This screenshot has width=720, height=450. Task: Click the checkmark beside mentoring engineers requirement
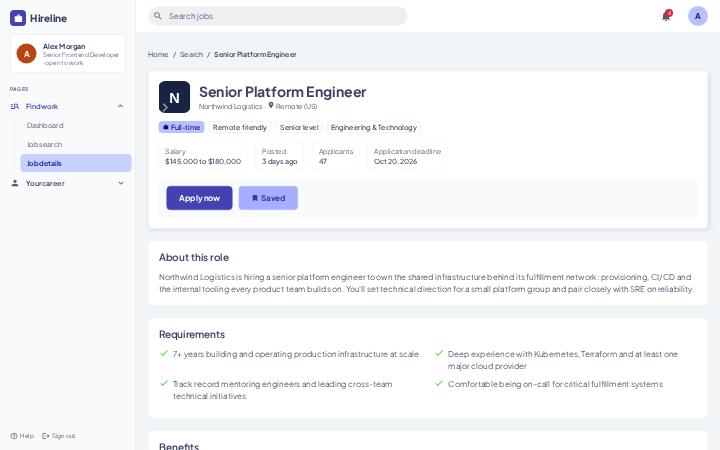click(164, 383)
